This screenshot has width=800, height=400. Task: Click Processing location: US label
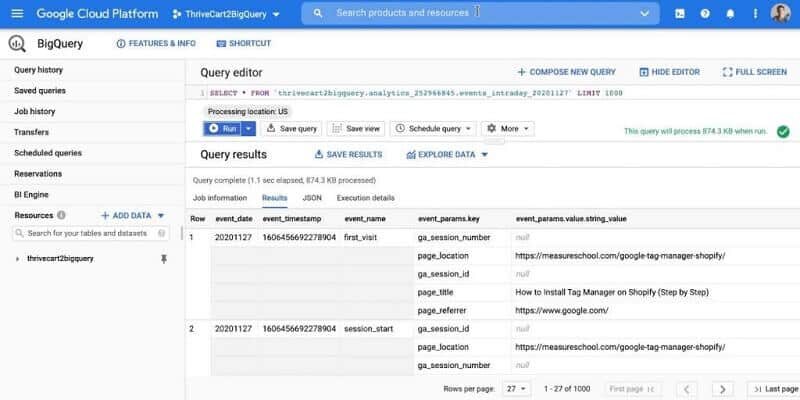(x=247, y=112)
